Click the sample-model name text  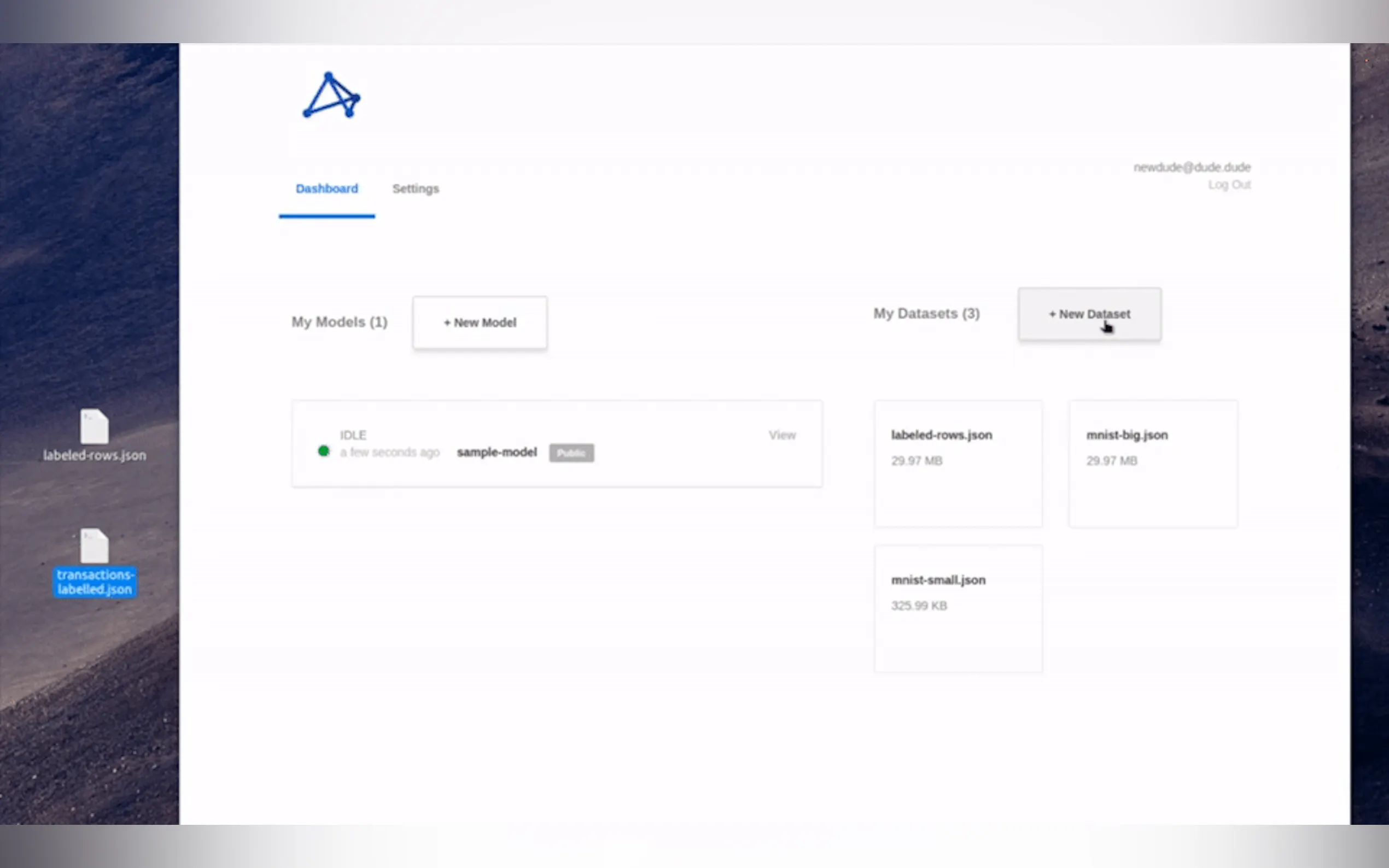(x=497, y=453)
